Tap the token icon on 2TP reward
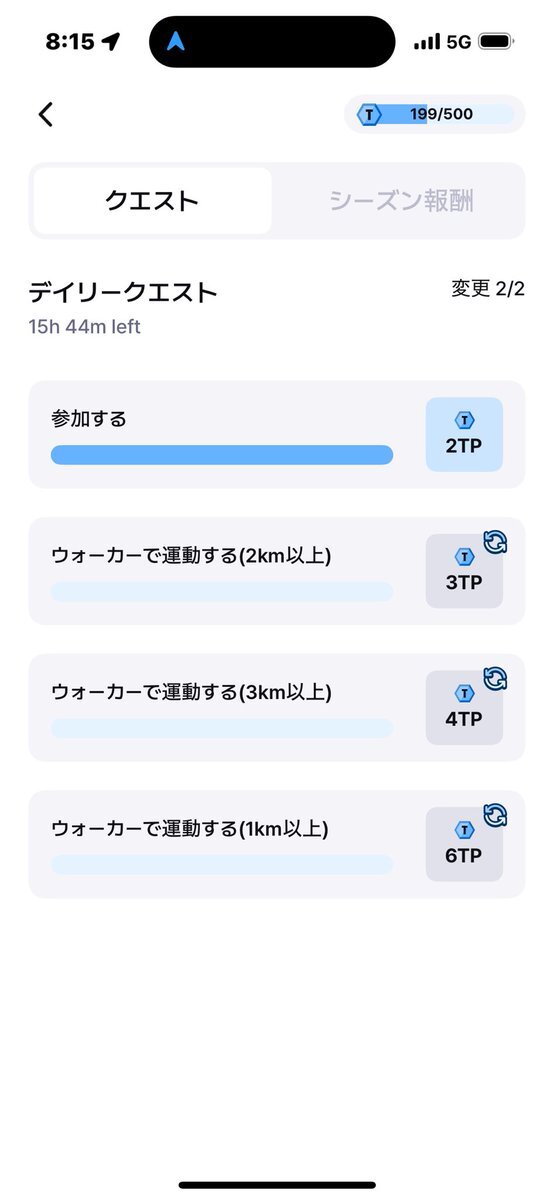554x1200 pixels. click(x=464, y=421)
